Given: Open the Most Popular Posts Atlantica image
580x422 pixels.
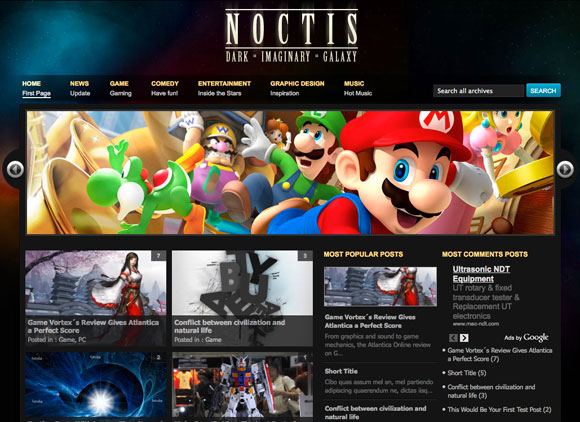Looking at the screenshot, I should click(380, 287).
